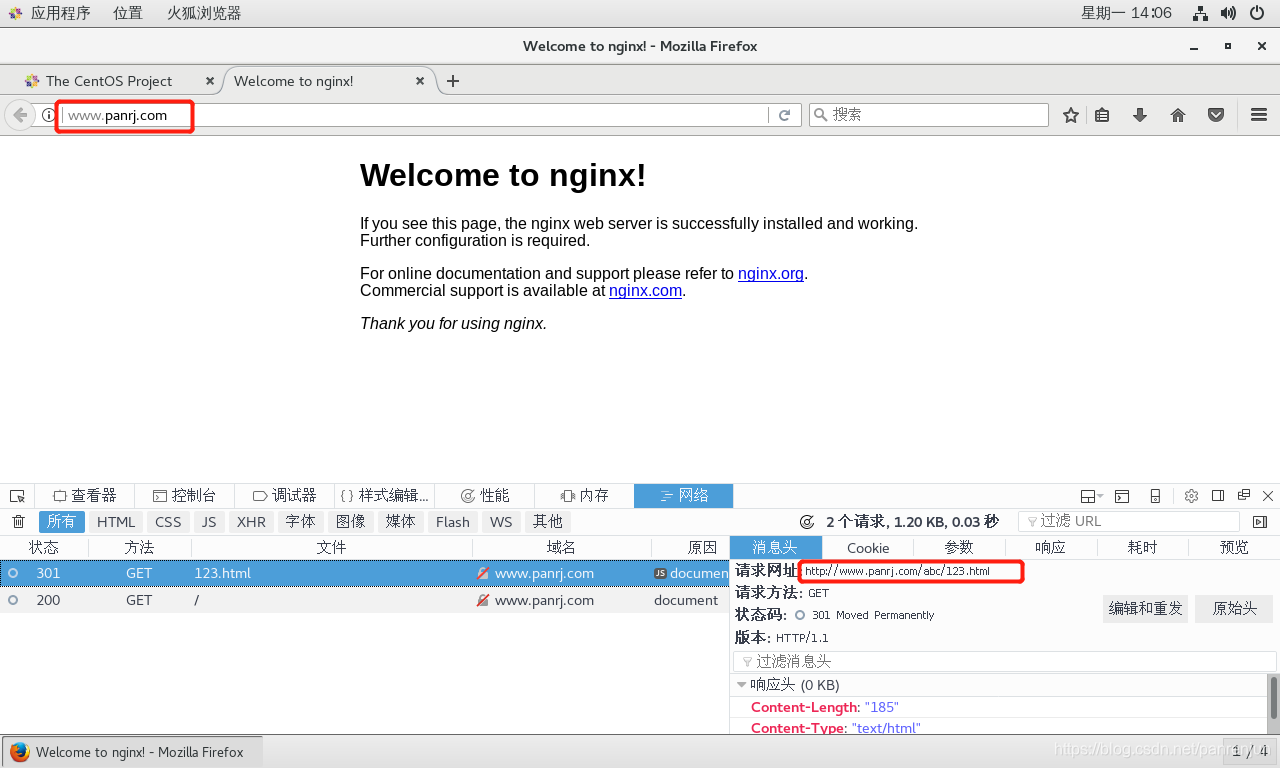Close the developer tools panel
Viewport: 1280px width, 768px height.
point(1268,496)
